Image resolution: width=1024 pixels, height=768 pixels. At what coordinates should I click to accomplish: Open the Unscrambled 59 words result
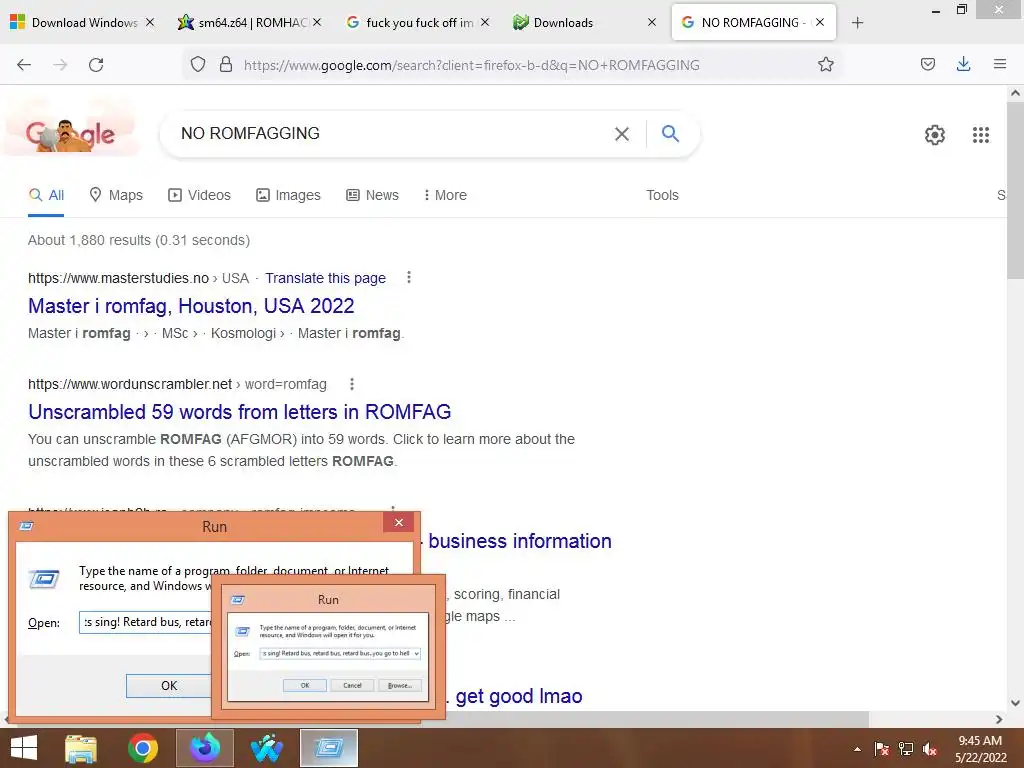pos(240,412)
